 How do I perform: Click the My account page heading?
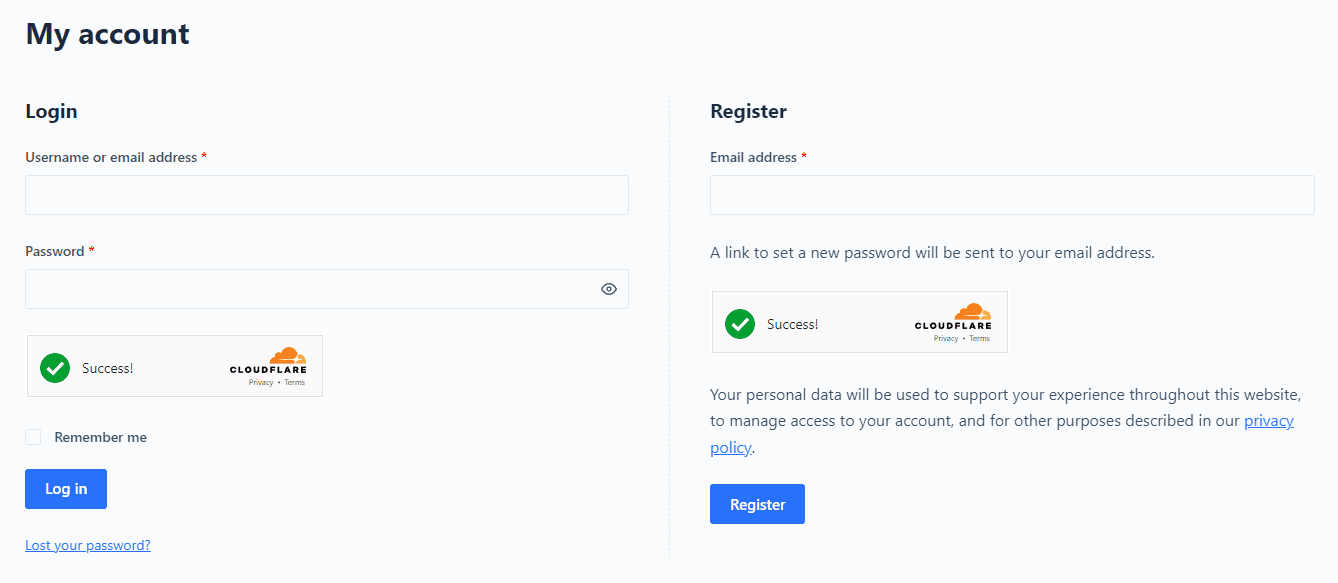click(107, 33)
